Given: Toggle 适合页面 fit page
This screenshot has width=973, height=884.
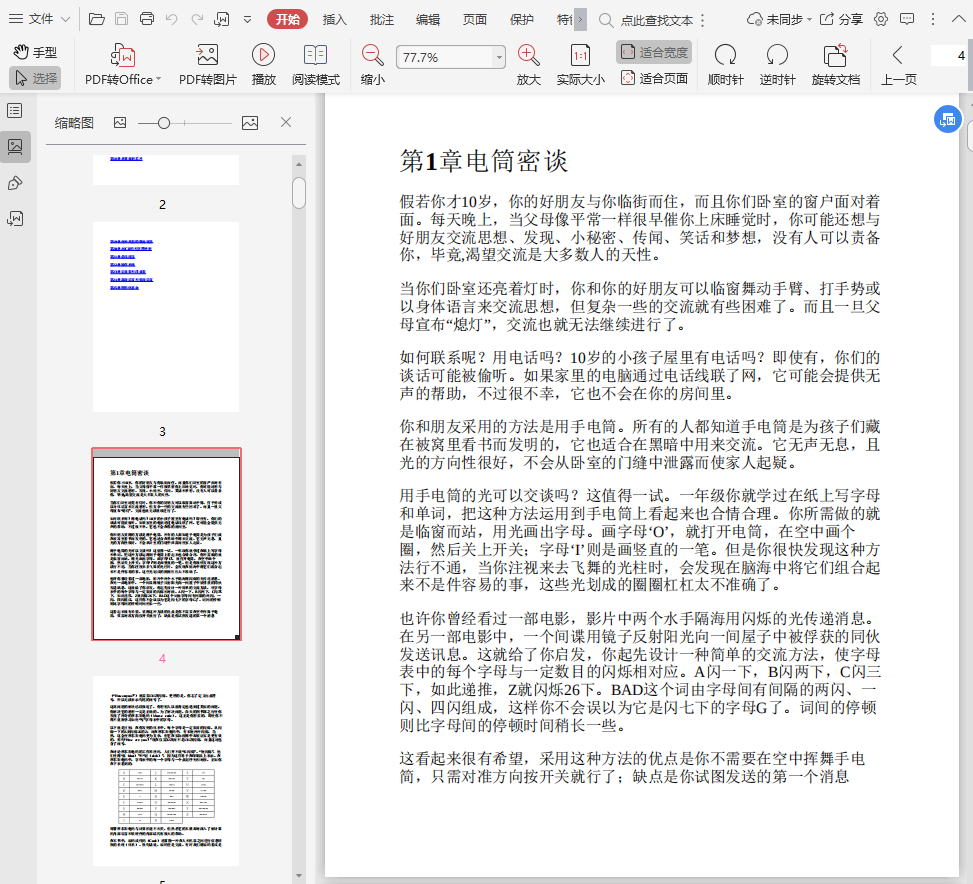Looking at the screenshot, I should 655,79.
